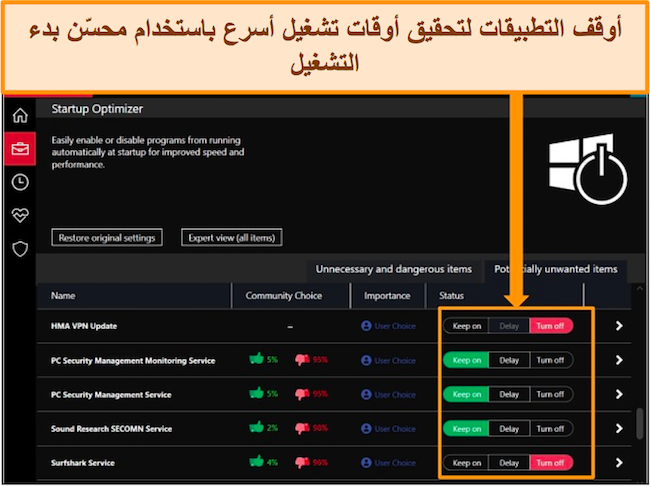The image size is (650, 486).
Task: Set PC Security Management Service to Delay
Action: point(509,394)
